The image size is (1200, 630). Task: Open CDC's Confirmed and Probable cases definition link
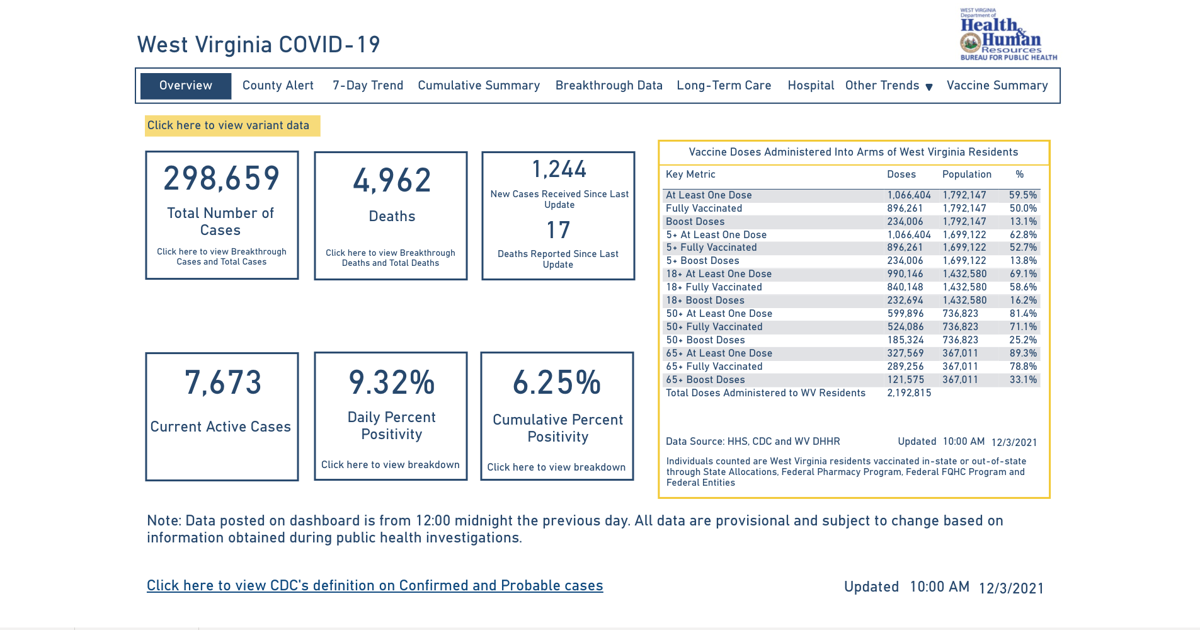375,586
